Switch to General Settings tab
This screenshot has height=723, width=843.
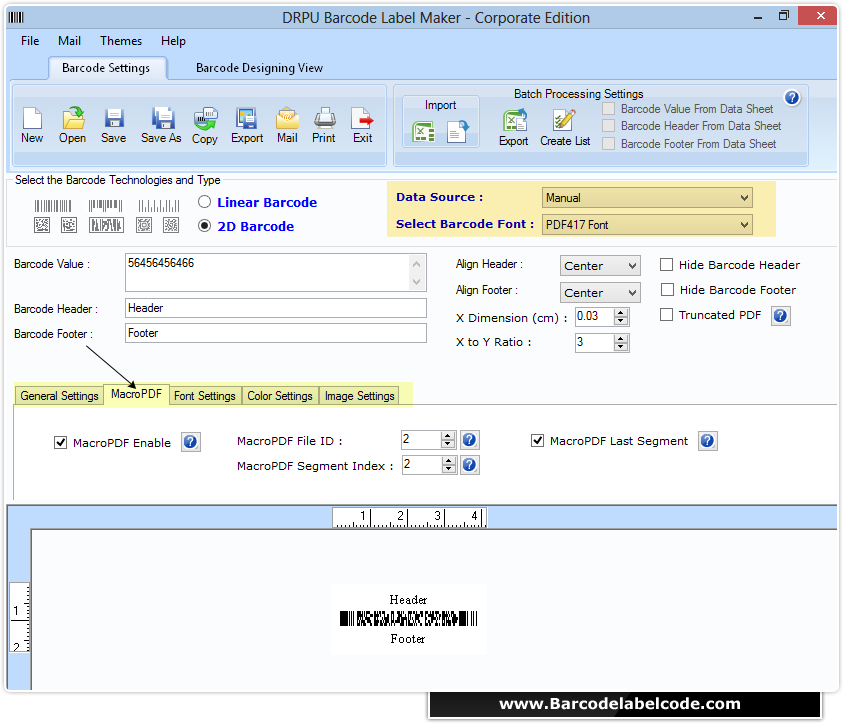click(x=59, y=396)
